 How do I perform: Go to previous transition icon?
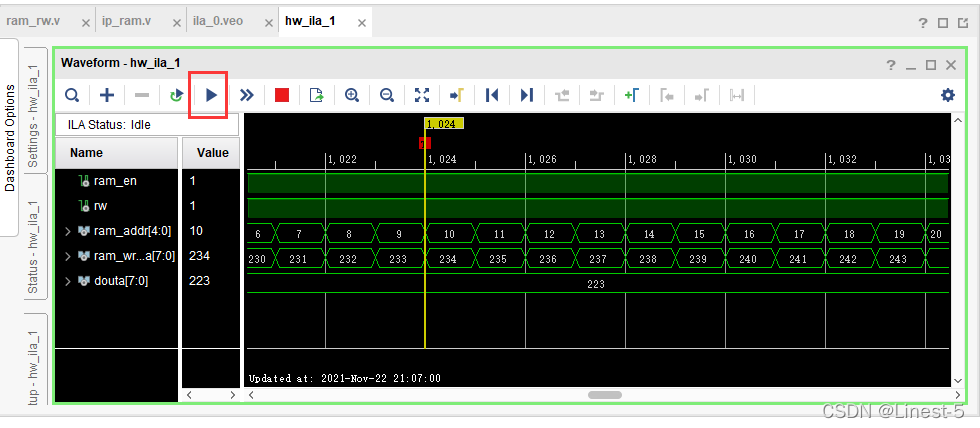(562, 95)
